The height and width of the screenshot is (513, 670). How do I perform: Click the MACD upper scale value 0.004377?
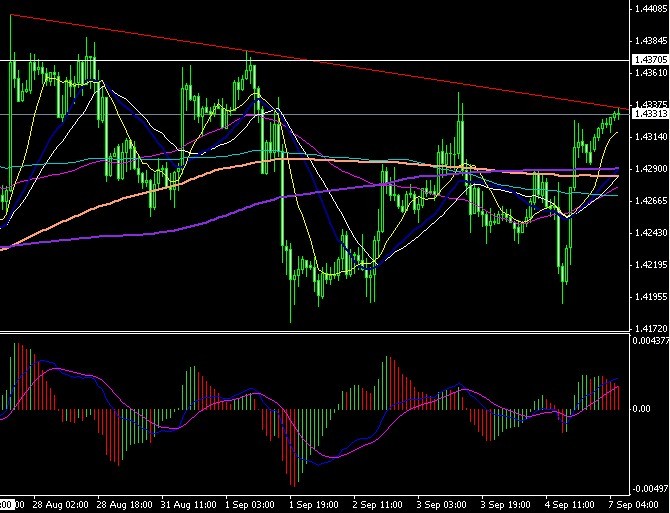point(651,340)
